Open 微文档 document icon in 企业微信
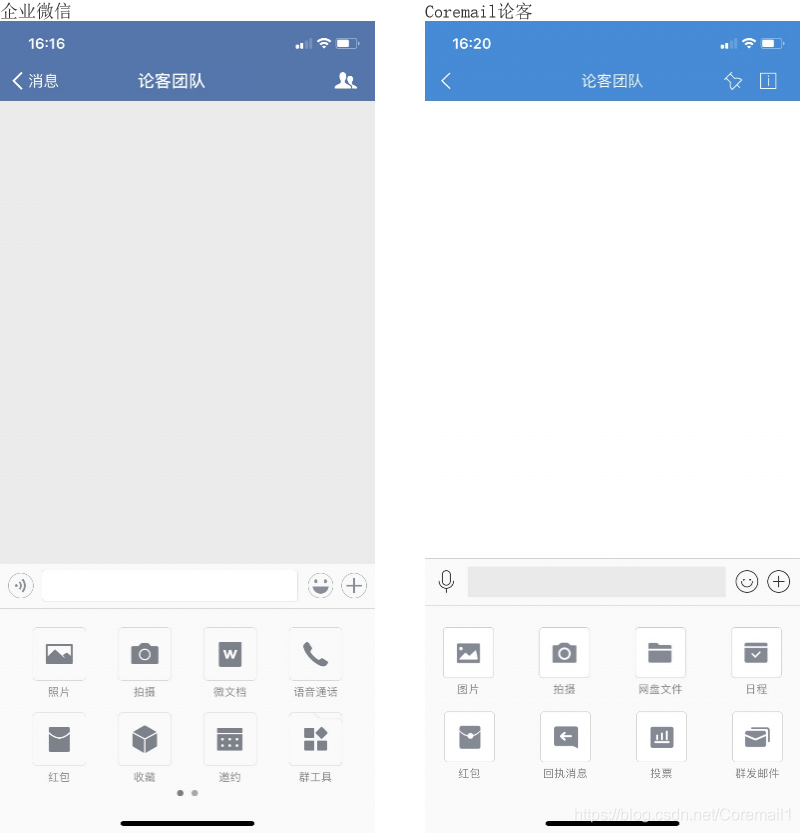 click(230, 653)
